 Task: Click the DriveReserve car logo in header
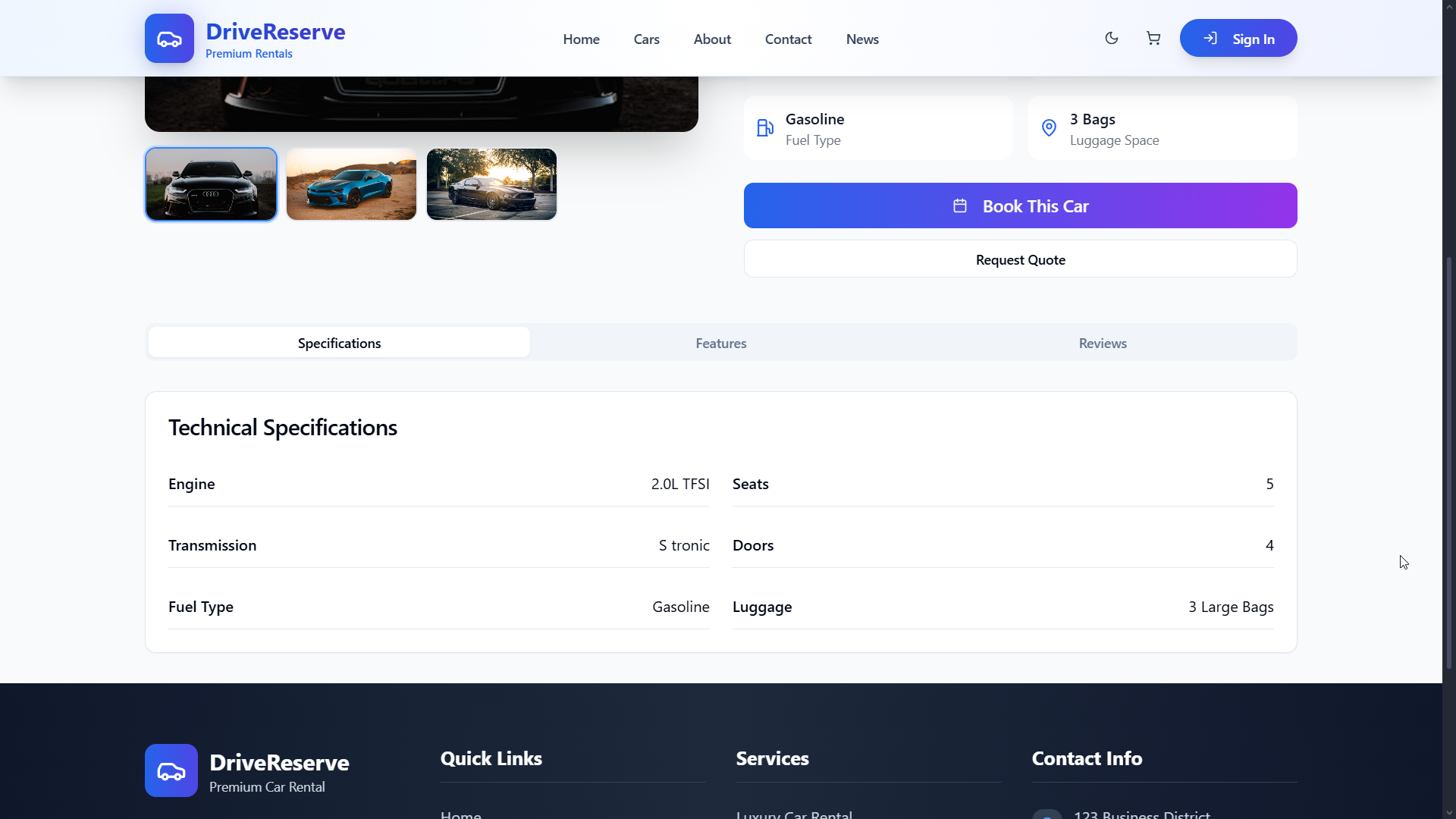169,39
